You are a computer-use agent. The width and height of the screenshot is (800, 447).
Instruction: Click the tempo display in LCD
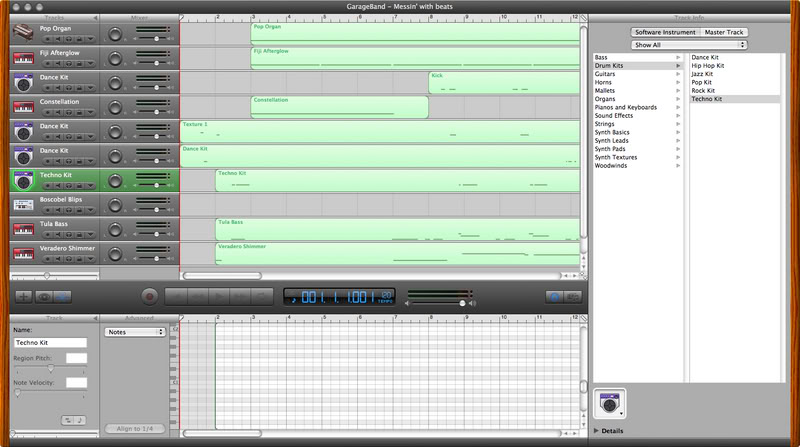coord(386,297)
